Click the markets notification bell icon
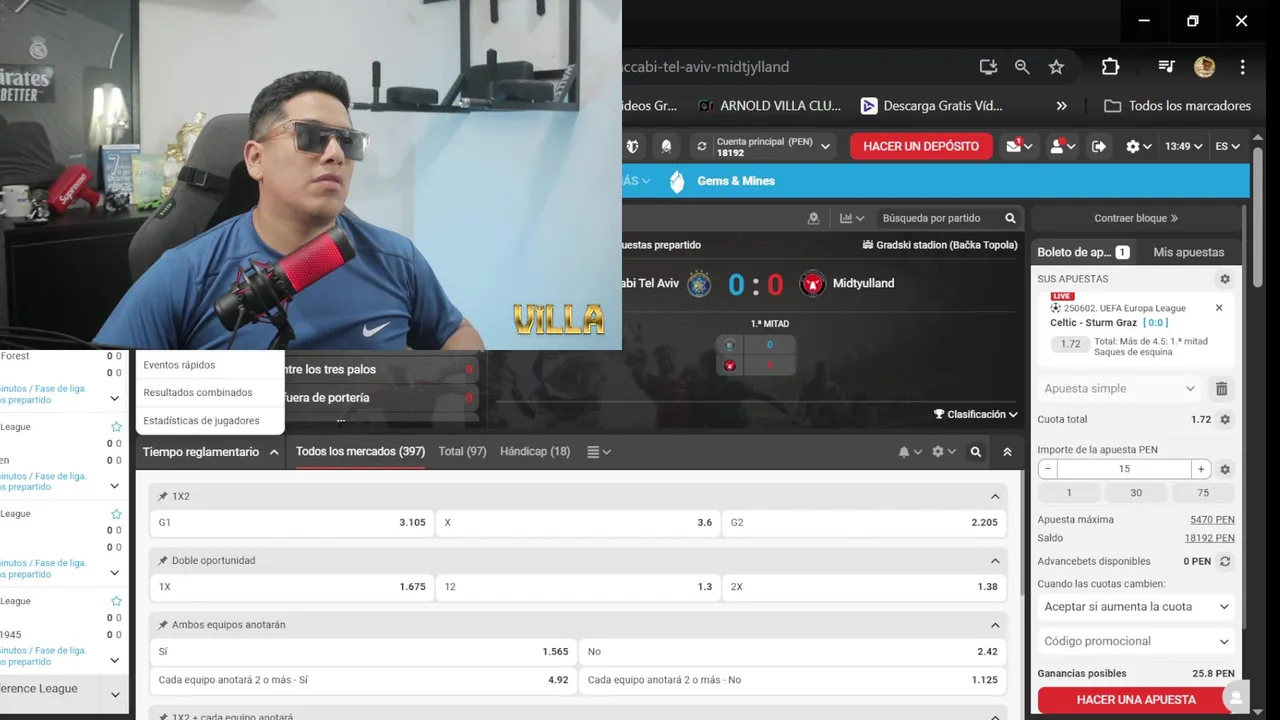 tap(909, 452)
